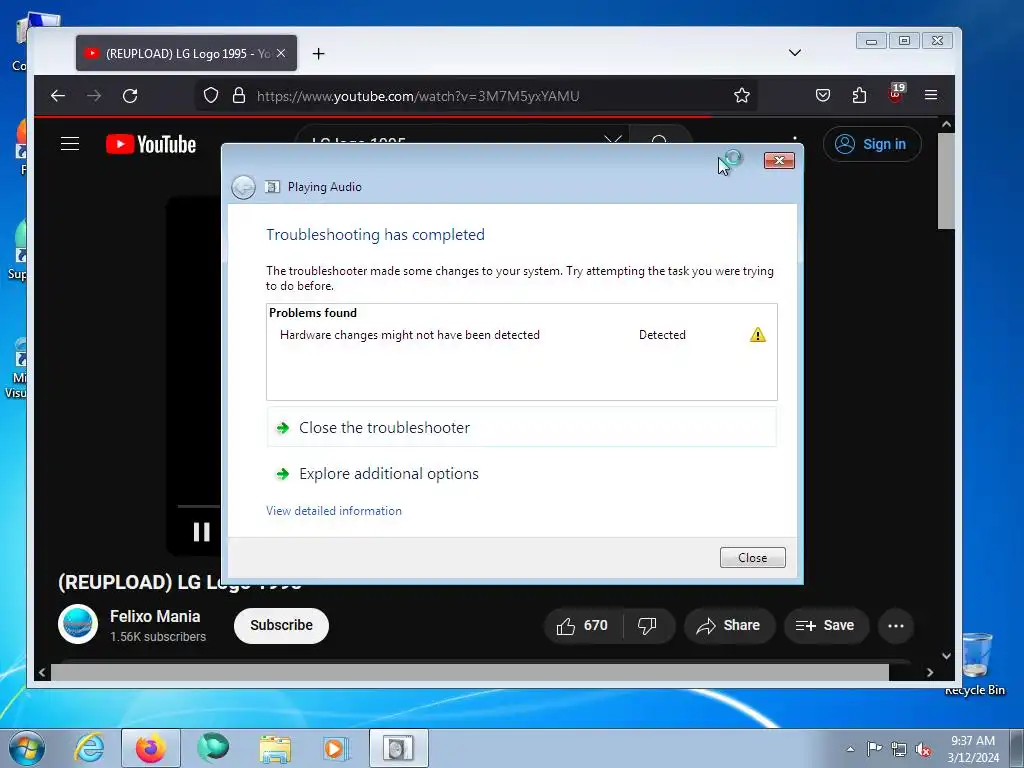This screenshot has width=1024, height=768.
Task: Open the Windows Start menu
Action: [x=27, y=748]
